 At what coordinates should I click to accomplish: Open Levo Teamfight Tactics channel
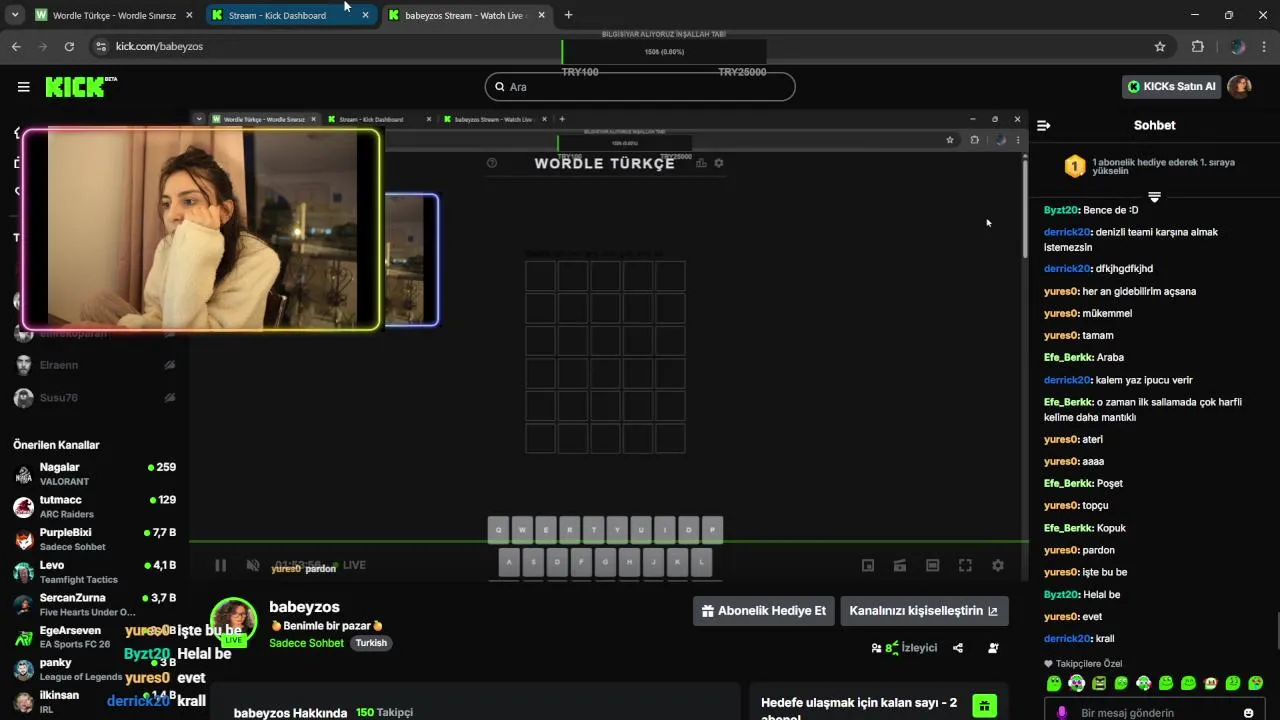[x=95, y=572]
